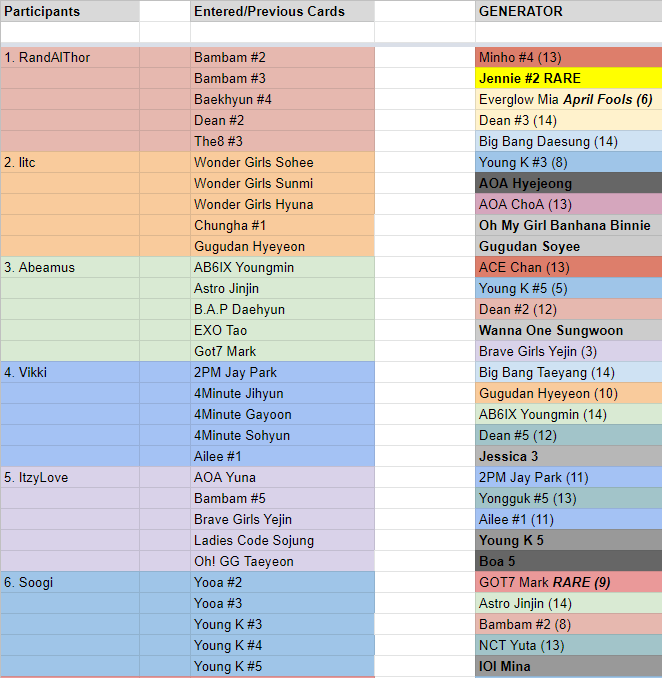Viewport: 662px width, 678px height.
Task: Select 'B.A.P Daehyun' cell
Action: (282, 310)
